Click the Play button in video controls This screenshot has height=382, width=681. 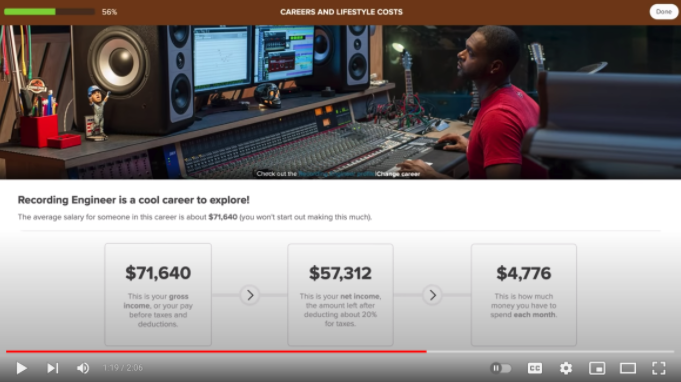21,368
